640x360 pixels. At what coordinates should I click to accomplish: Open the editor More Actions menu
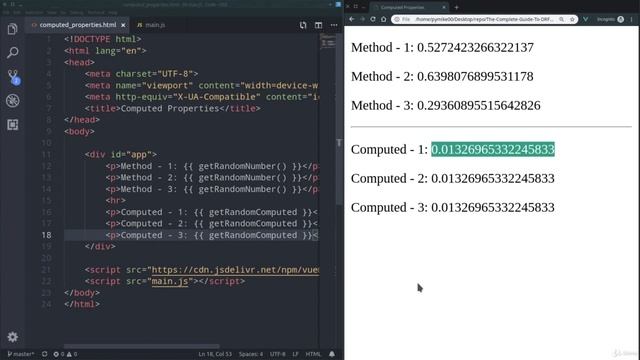click(334, 25)
